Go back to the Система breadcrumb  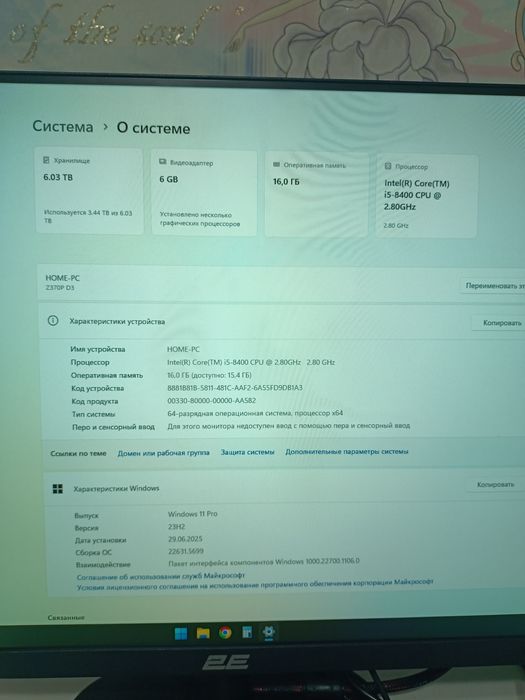[x=63, y=126]
